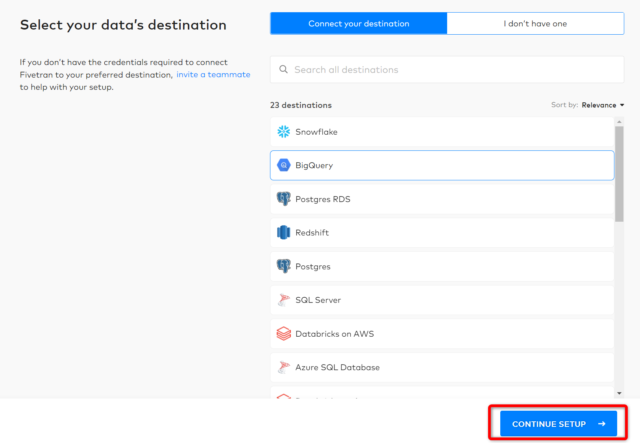Select the SQL Server destination text
Viewport: 640px width, 443px height.
tap(318, 300)
